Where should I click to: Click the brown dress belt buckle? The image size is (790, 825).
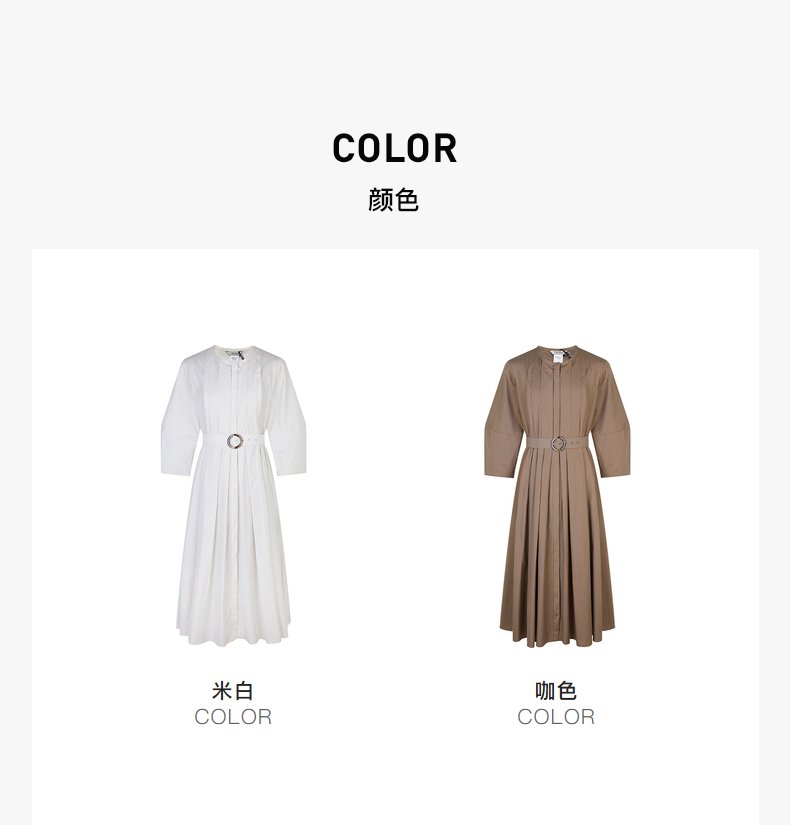point(558,444)
